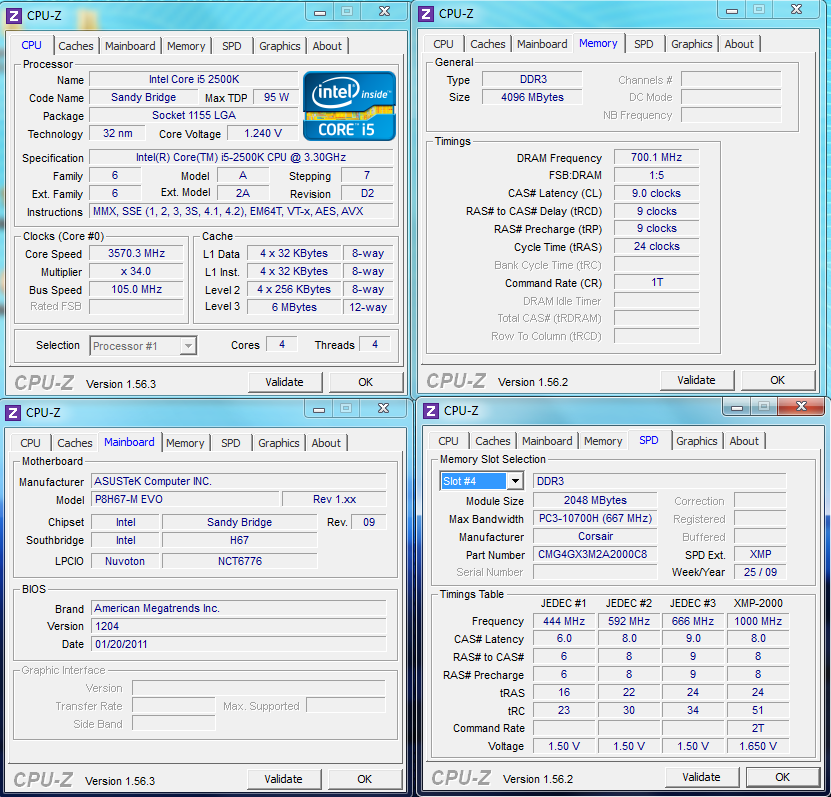Click the Cycle Time value 24 clocks
Image resolution: width=831 pixels, height=797 pixels.
656,246
